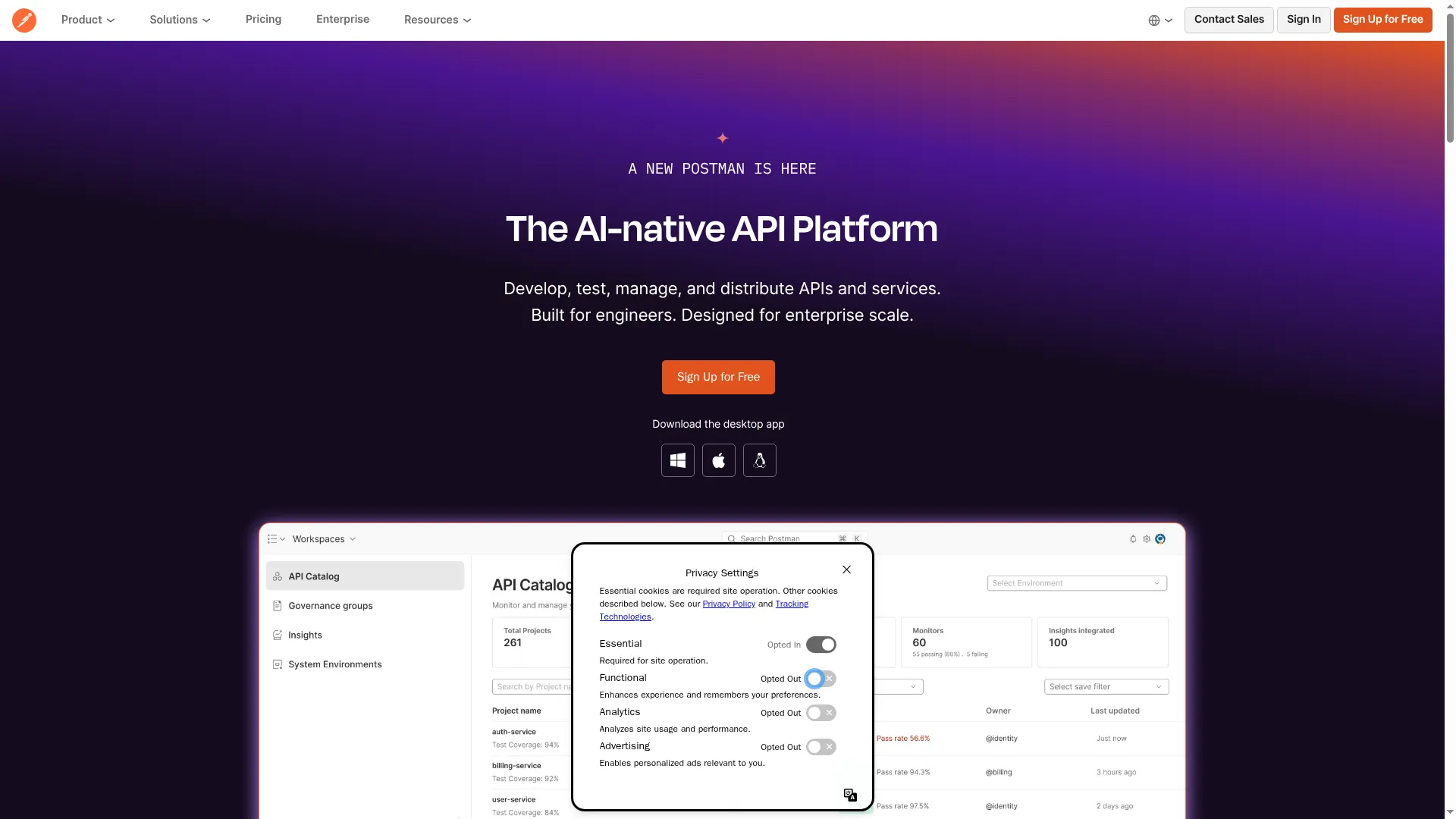This screenshot has width=1456, height=819.
Task: Click the Insights integrated 100 card
Action: tap(1103, 642)
